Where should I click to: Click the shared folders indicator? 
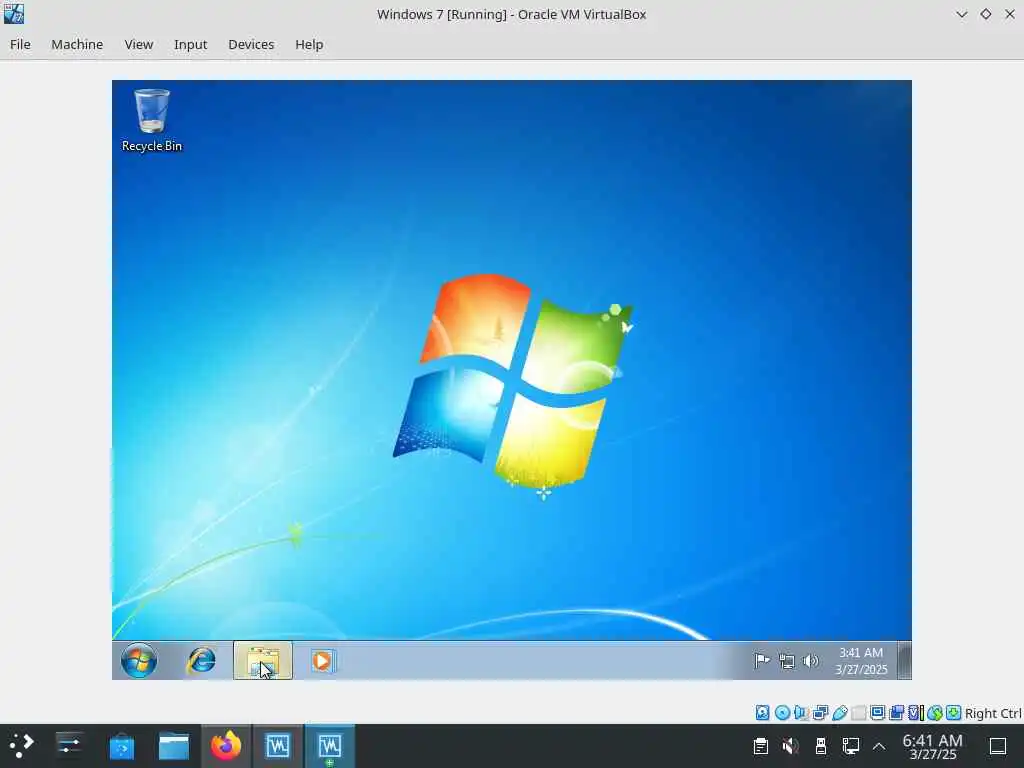pyautogui.click(x=859, y=712)
